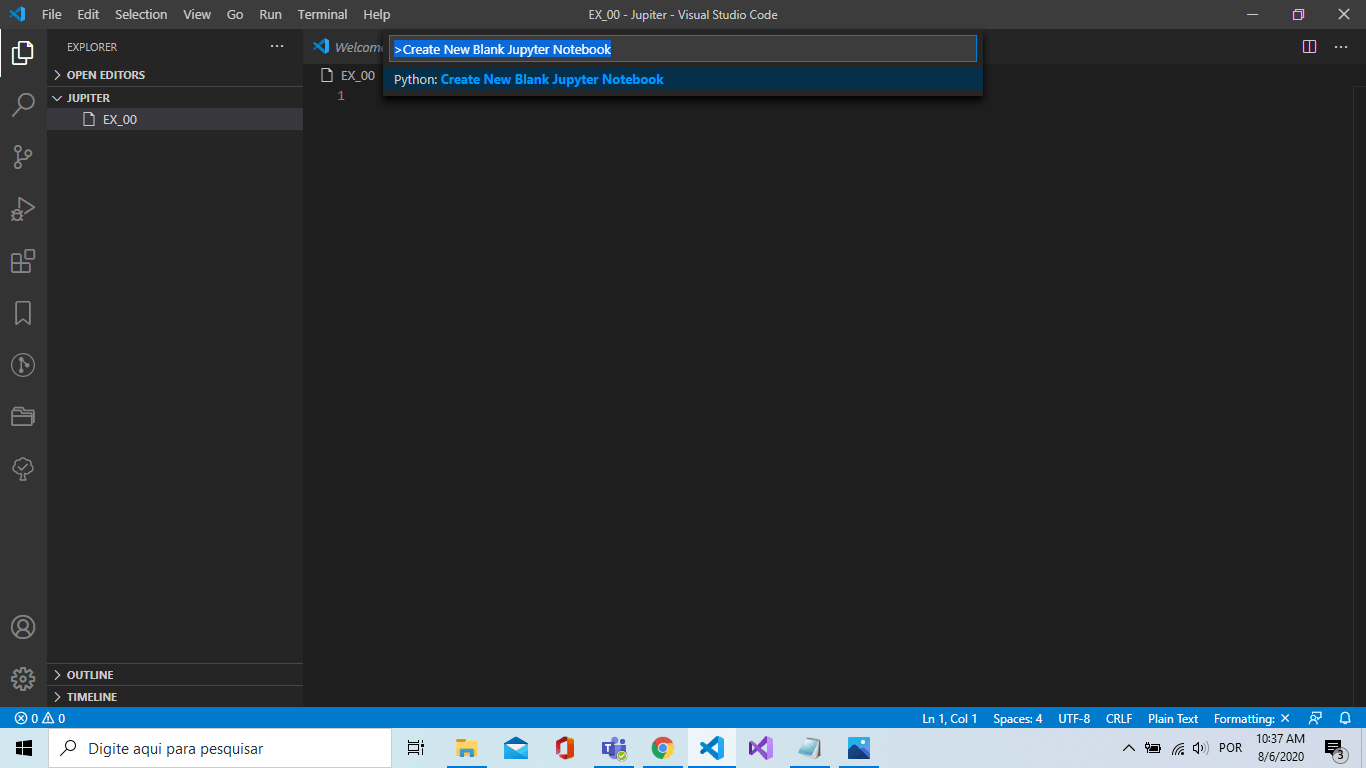Open the Accounts icon
1366x768 pixels.
[23, 627]
